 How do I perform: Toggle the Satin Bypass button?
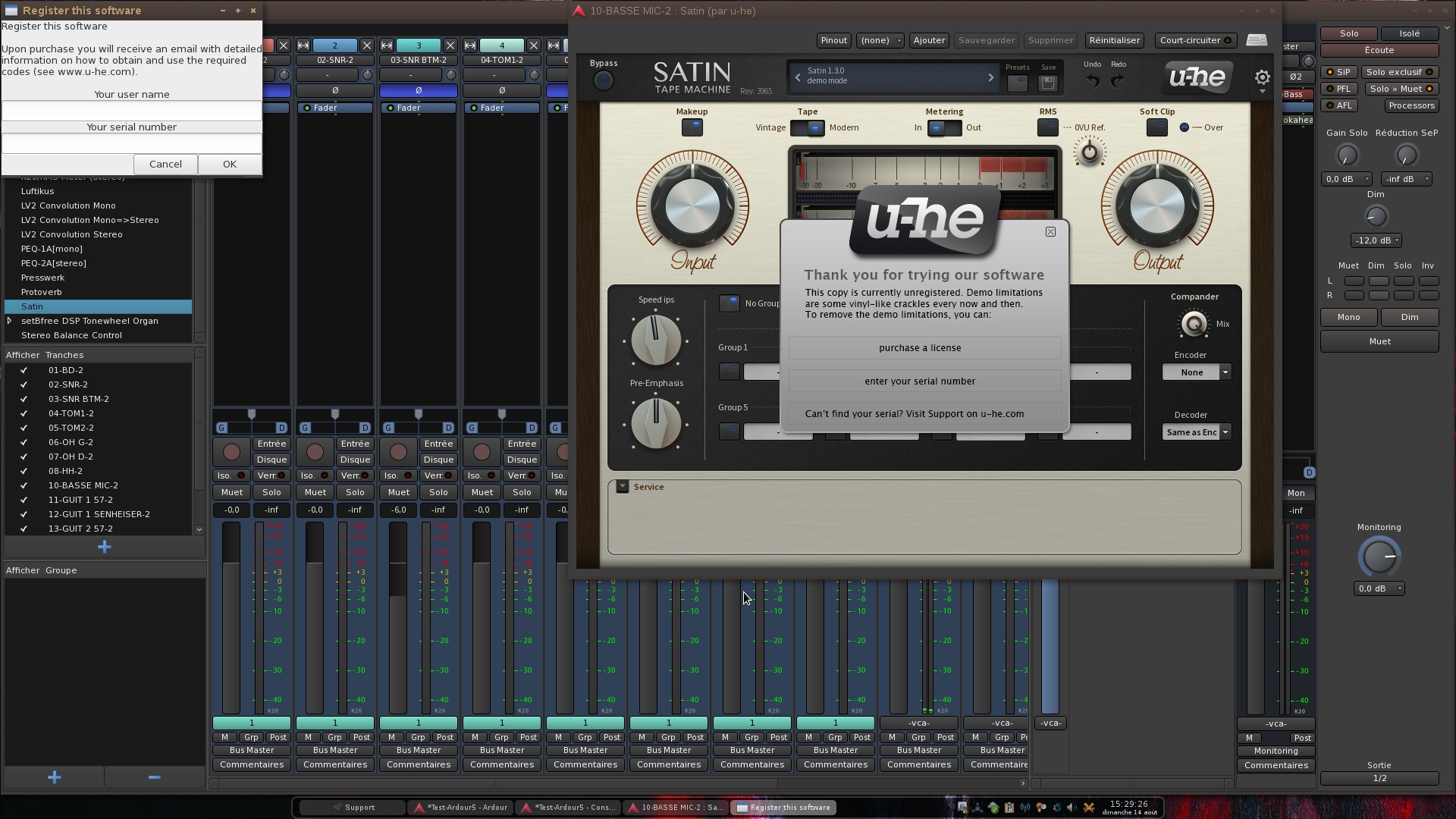[x=604, y=80]
